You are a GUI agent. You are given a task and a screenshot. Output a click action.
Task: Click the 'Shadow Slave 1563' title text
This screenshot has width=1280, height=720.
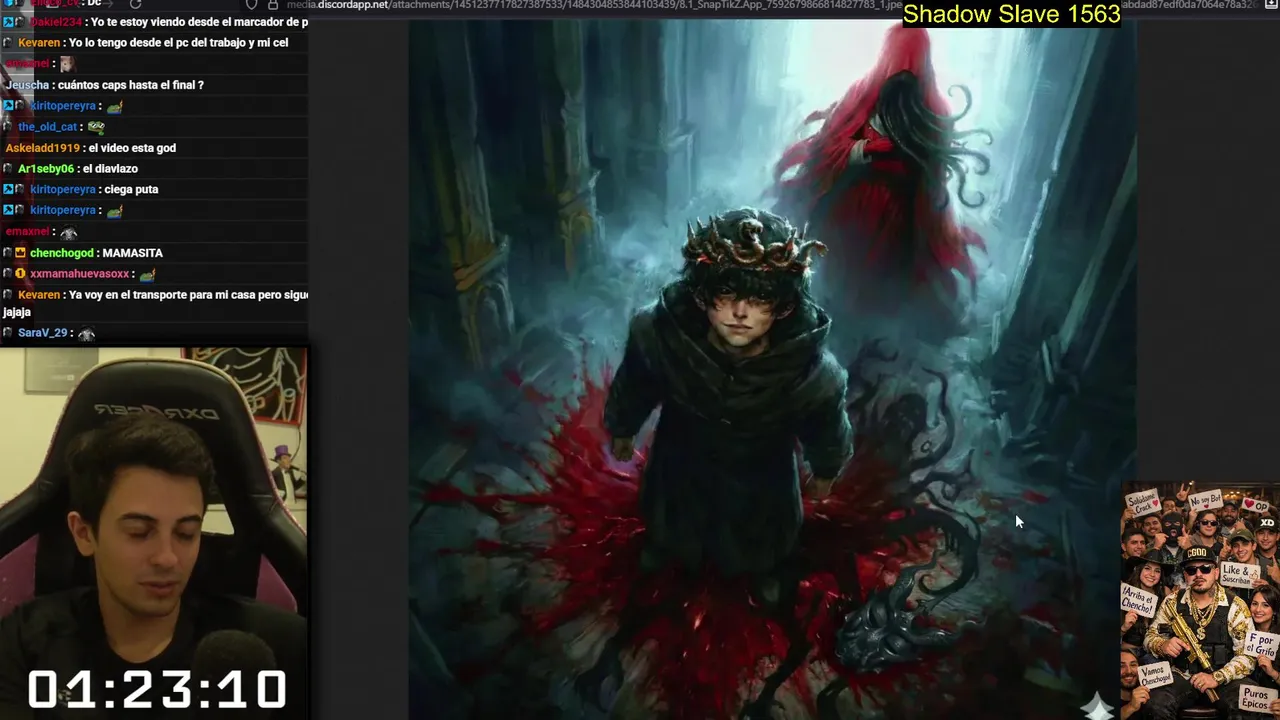point(1011,14)
